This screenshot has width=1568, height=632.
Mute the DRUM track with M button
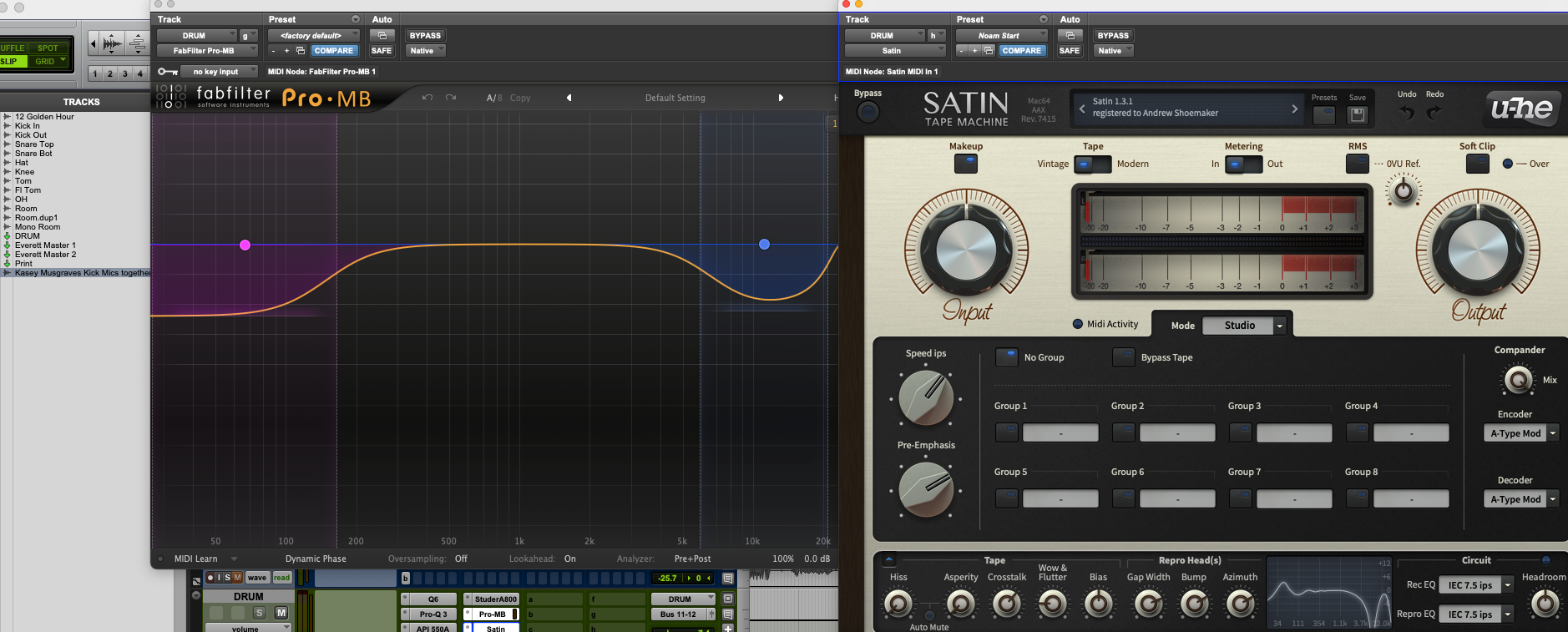coord(281,613)
